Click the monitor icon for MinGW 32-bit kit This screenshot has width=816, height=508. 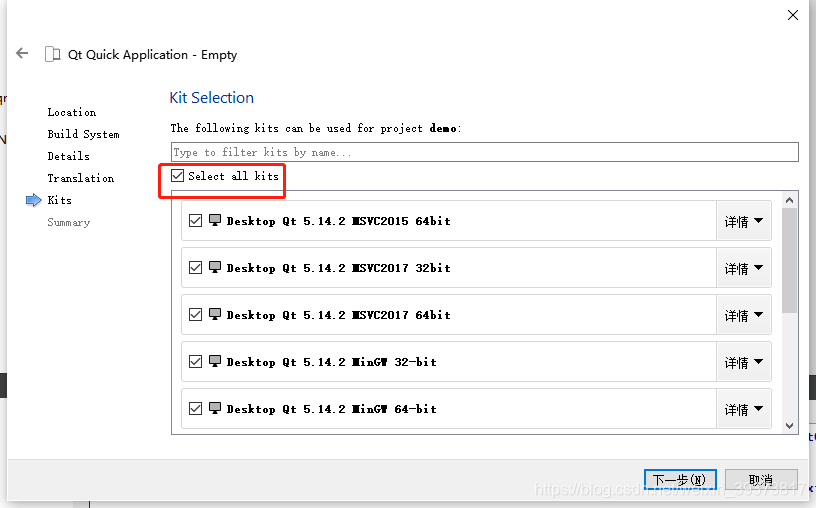click(215, 361)
